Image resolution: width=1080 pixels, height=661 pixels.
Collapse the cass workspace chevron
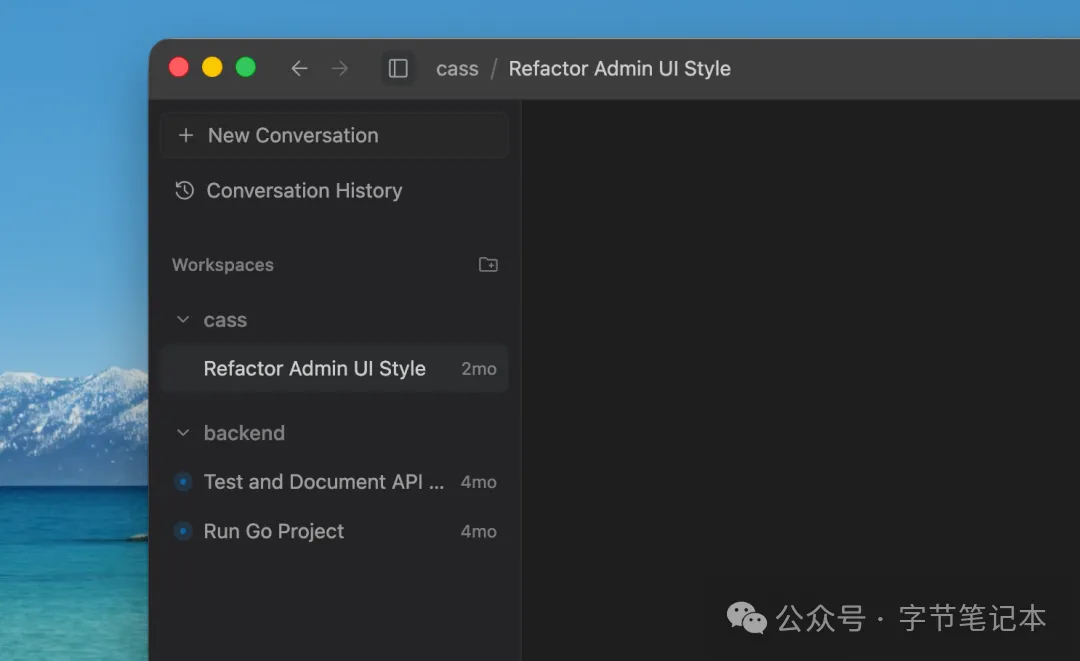(183, 319)
